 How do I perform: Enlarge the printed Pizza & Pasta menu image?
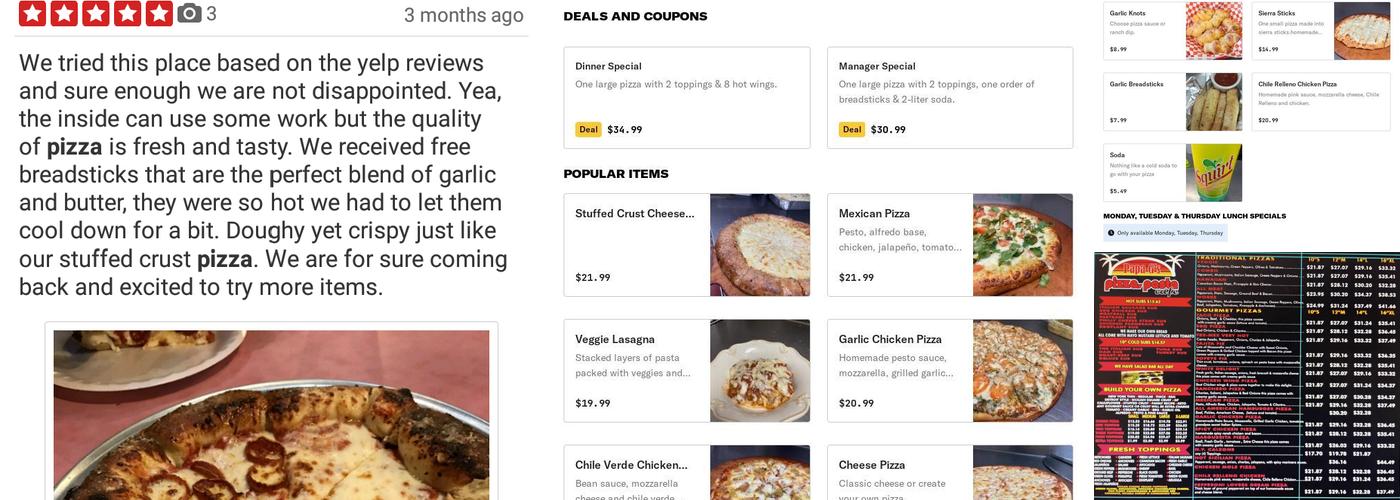click(1246, 376)
